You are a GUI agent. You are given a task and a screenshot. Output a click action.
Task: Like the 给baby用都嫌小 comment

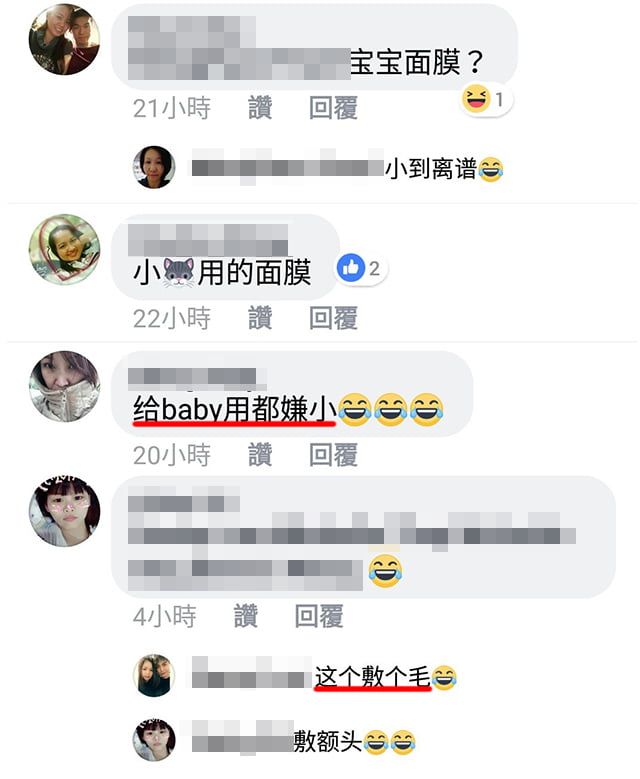coord(260,455)
